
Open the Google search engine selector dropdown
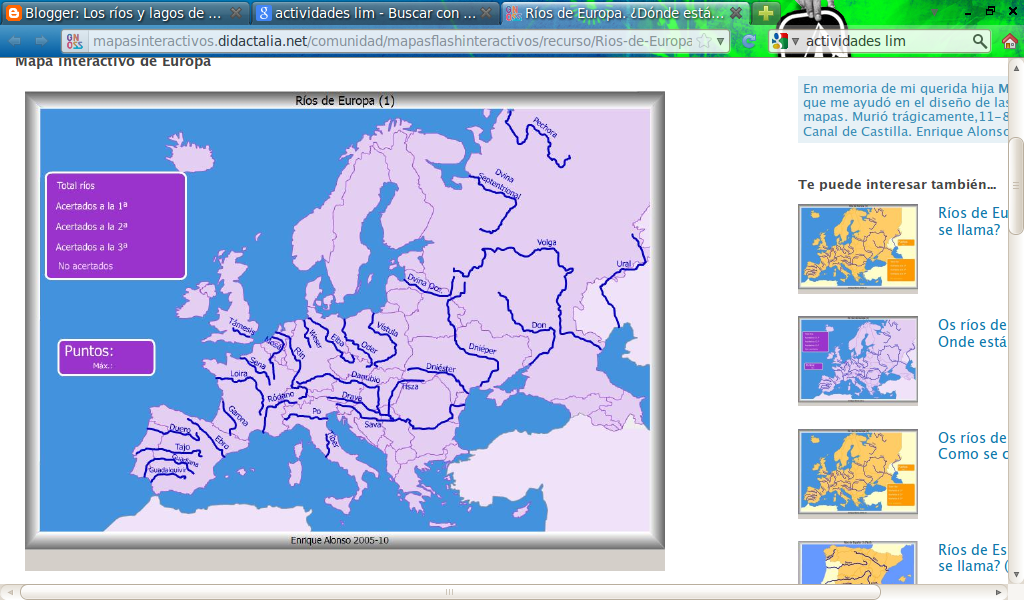click(x=784, y=41)
